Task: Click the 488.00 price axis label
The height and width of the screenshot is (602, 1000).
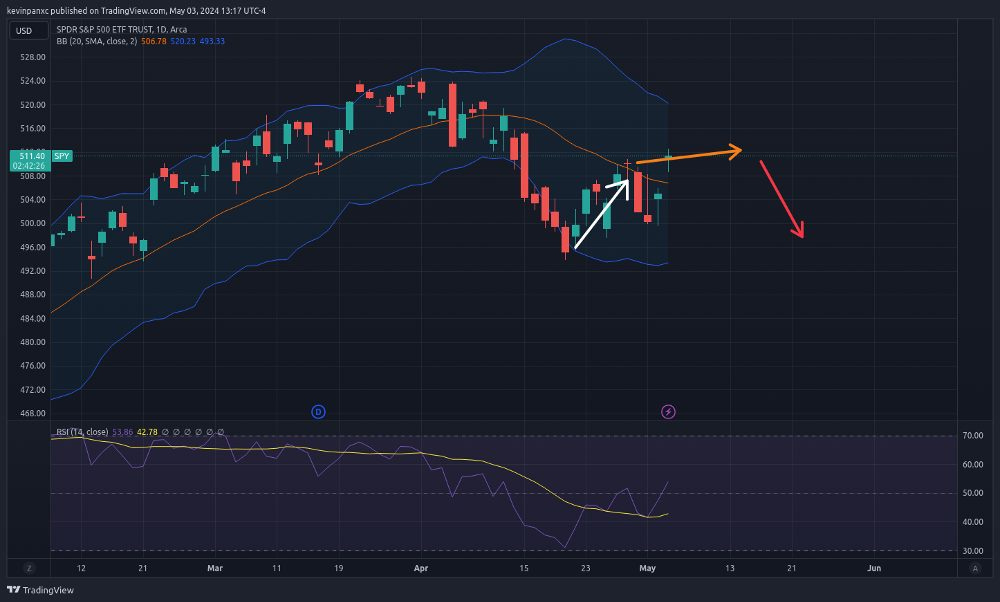Action: (x=33, y=294)
